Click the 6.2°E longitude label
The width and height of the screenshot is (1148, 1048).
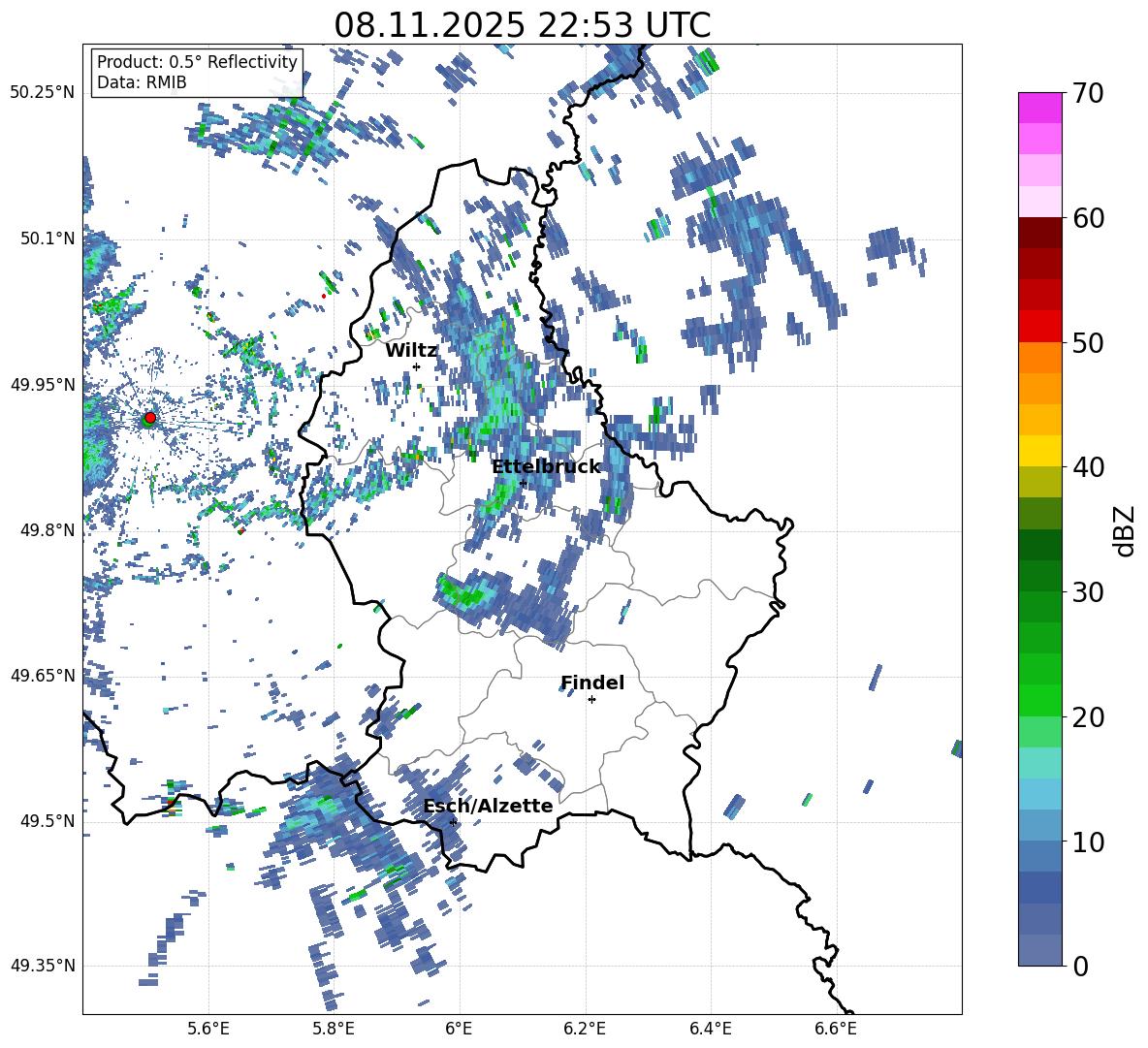point(585,1029)
